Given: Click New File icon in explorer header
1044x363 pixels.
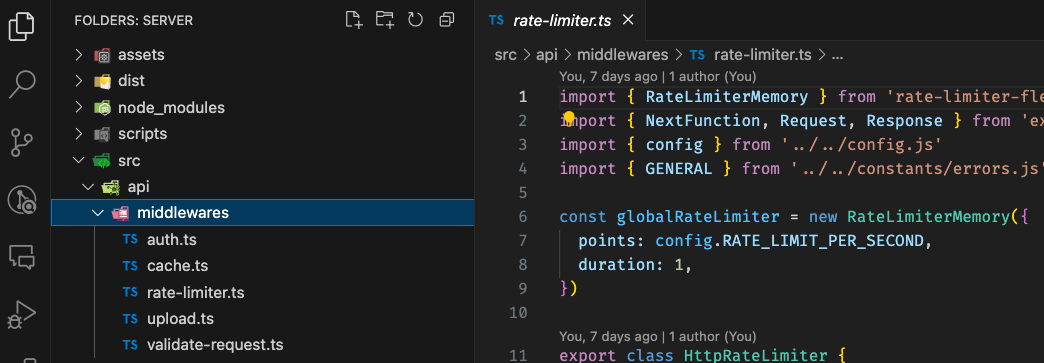Looking at the screenshot, I should pyautogui.click(x=354, y=20).
